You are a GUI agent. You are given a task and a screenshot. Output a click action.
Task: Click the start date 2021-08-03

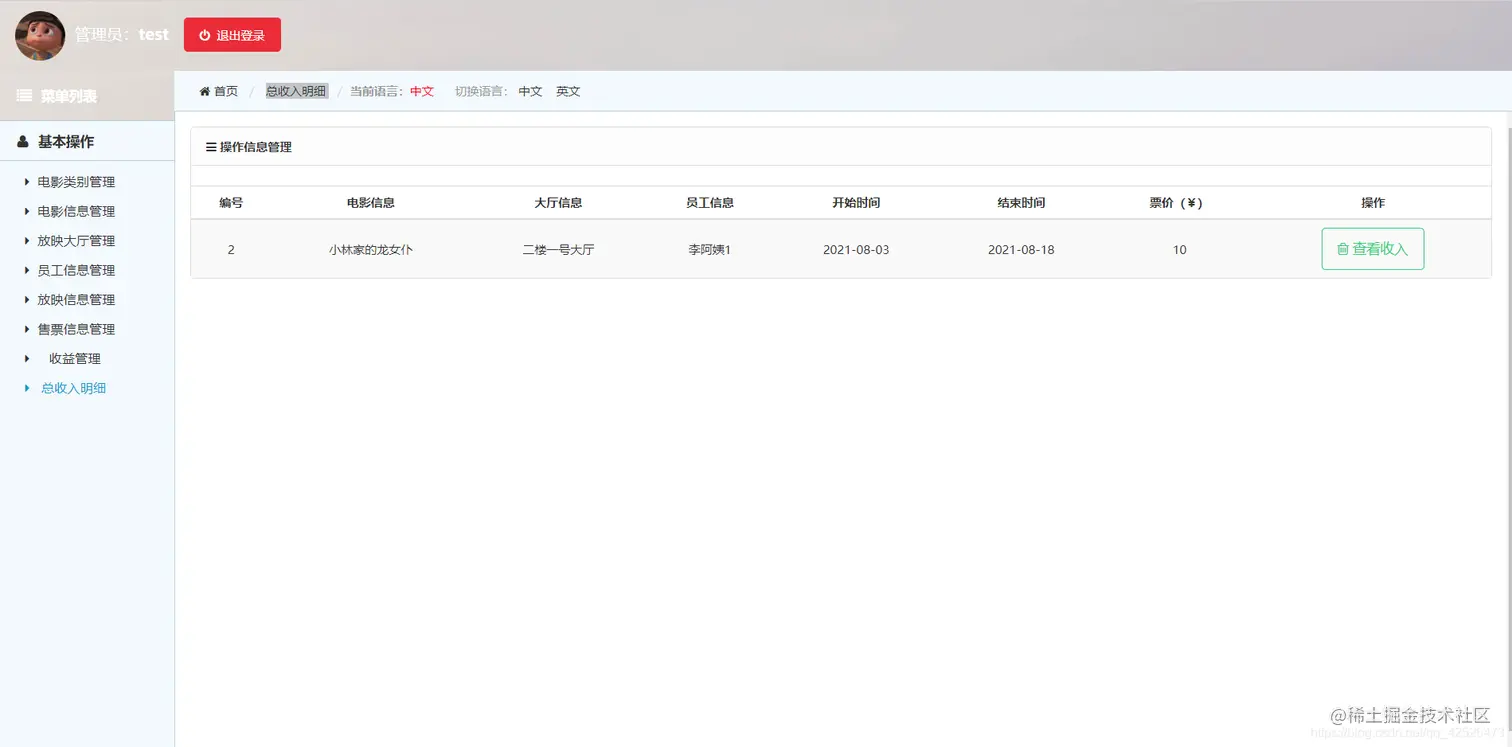click(856, 250)
